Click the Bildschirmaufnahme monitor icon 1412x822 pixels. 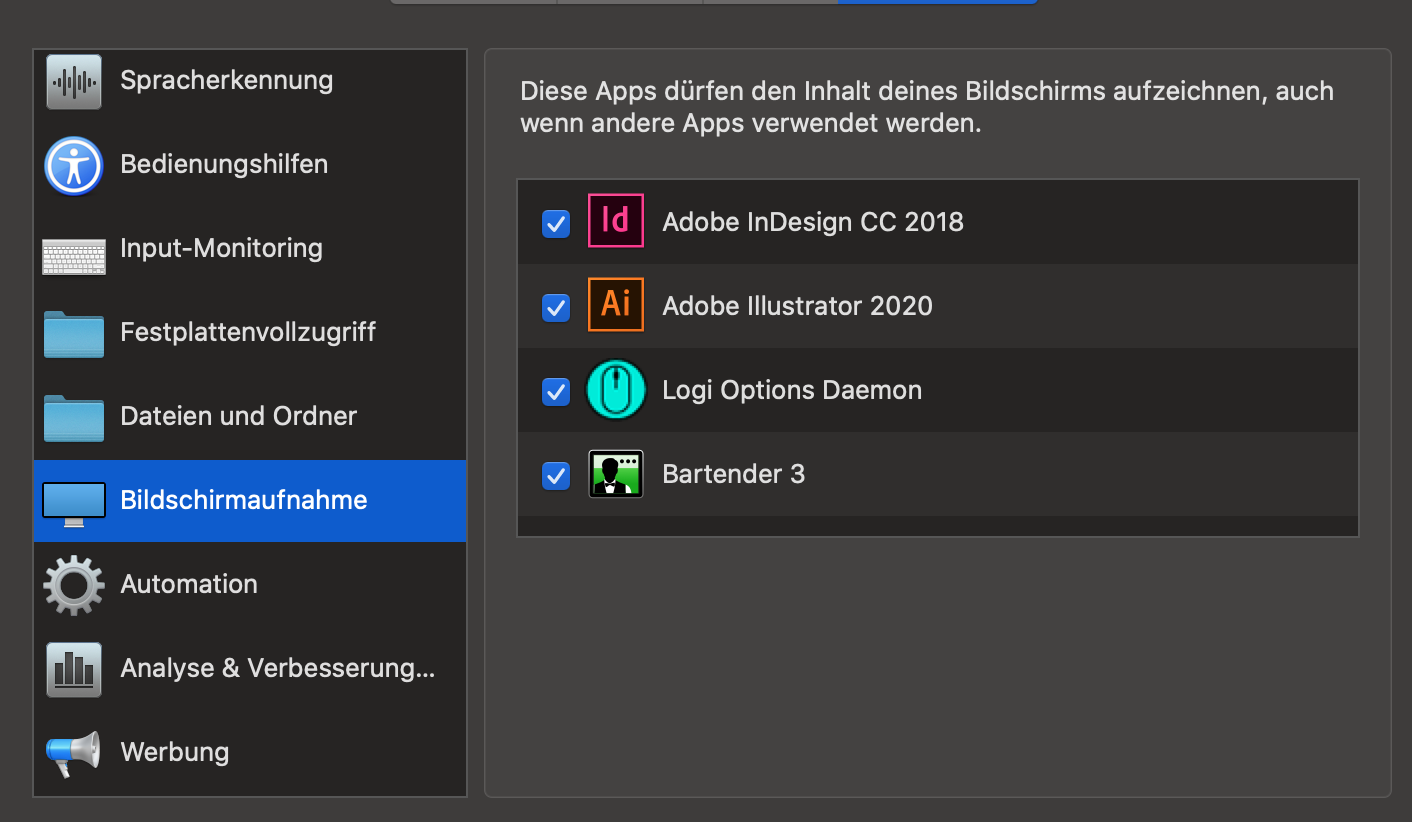pos(74,503)
